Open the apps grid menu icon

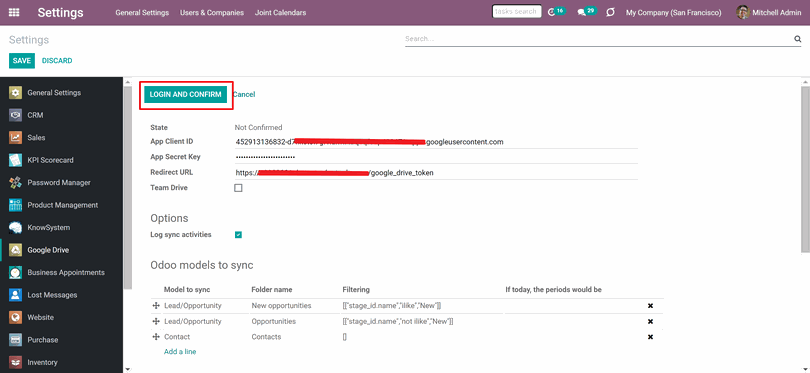[x=14, y=12]
